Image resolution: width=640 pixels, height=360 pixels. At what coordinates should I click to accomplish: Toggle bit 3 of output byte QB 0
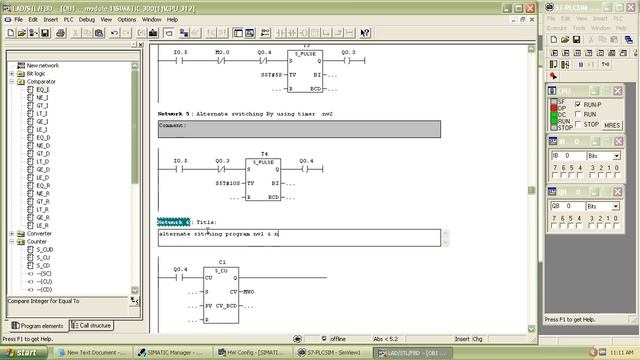click(591, 225)
